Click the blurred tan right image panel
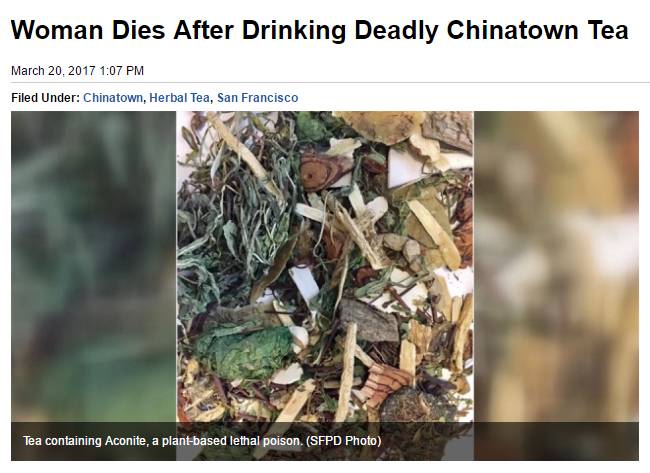The width and height of the screenshot is (650, 473). (556, 267)
